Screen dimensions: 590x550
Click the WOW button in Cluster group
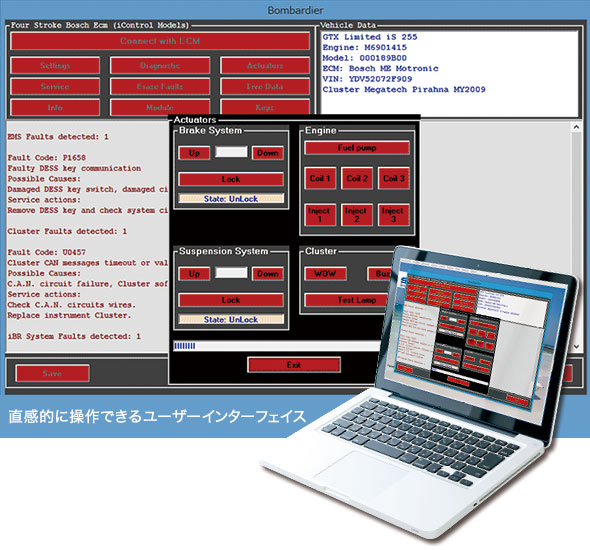click(x=325, y=274)
